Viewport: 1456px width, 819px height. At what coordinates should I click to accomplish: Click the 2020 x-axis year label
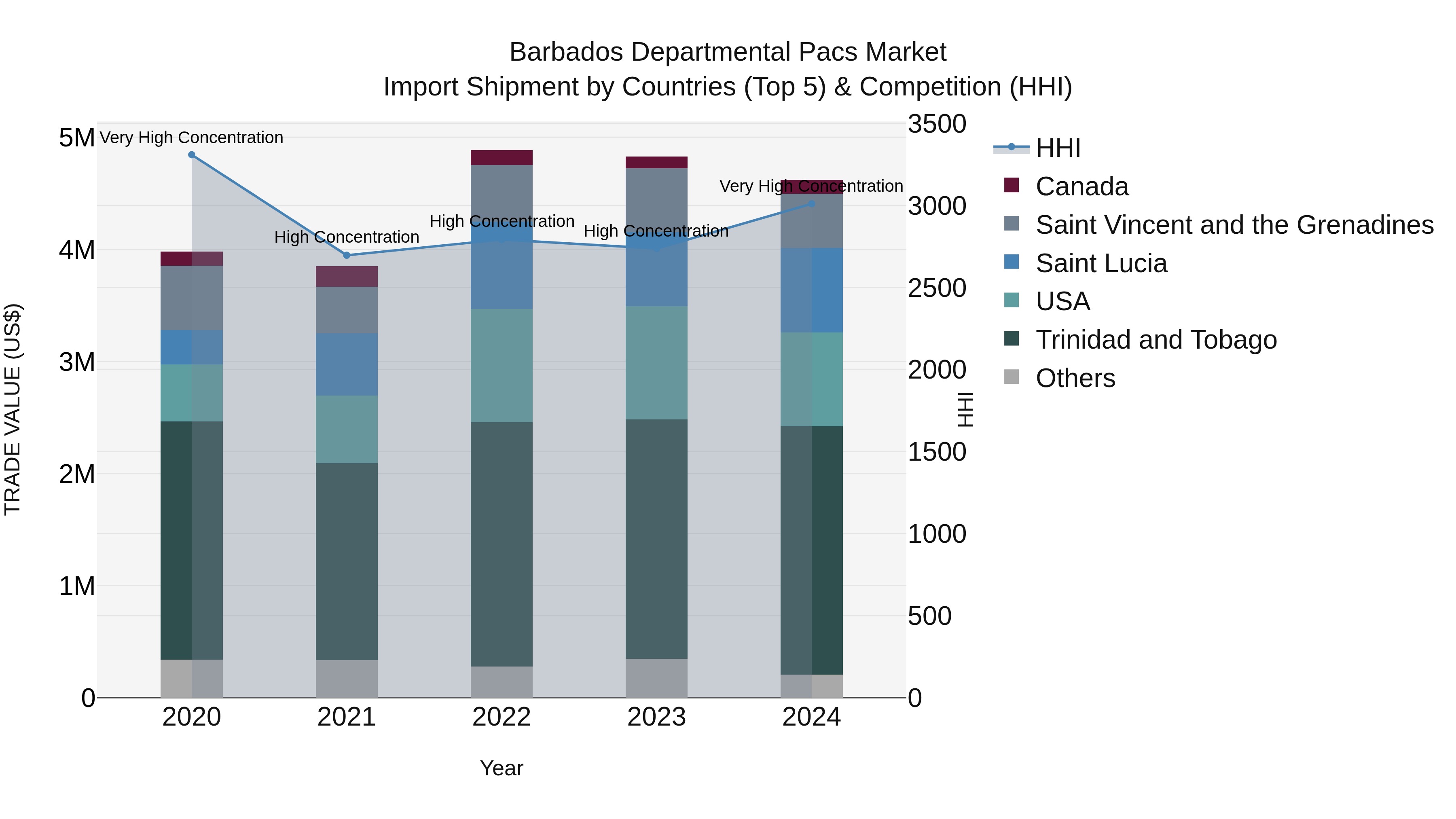coord(192,717)
